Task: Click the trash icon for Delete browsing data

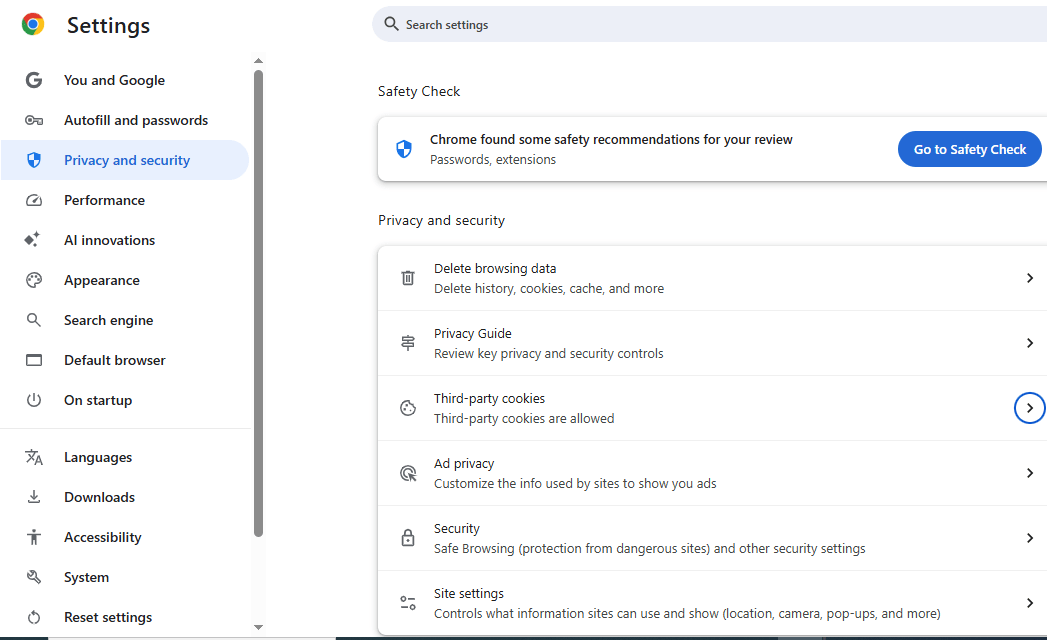Action: coord(407,277)
